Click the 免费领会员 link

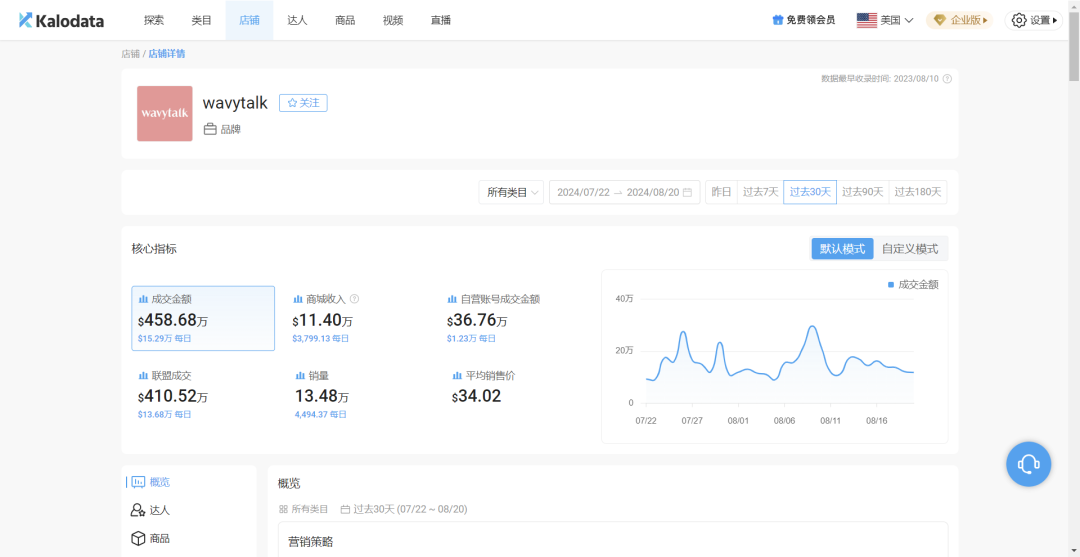pyautogui.click(x=804, y=21)
